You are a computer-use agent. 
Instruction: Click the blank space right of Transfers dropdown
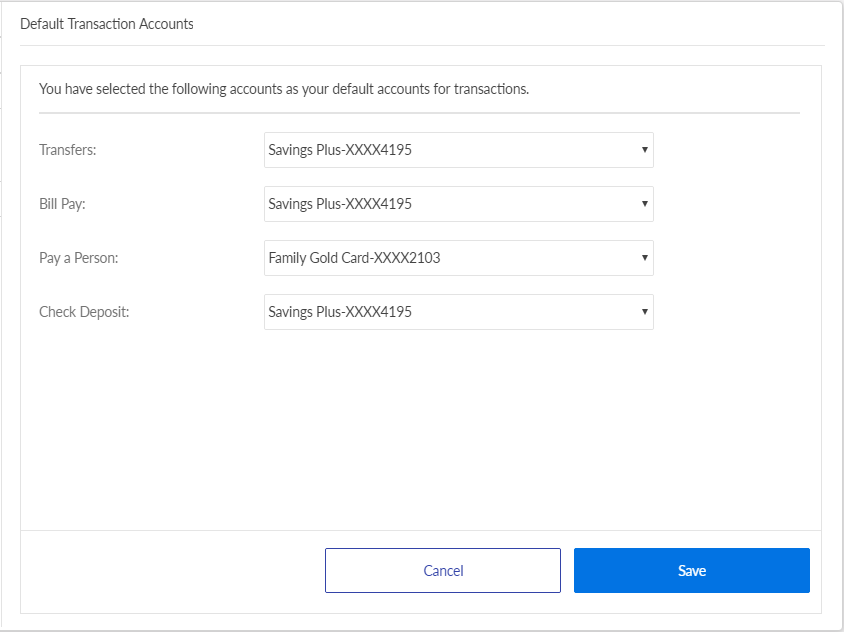[x=730, y=150]
